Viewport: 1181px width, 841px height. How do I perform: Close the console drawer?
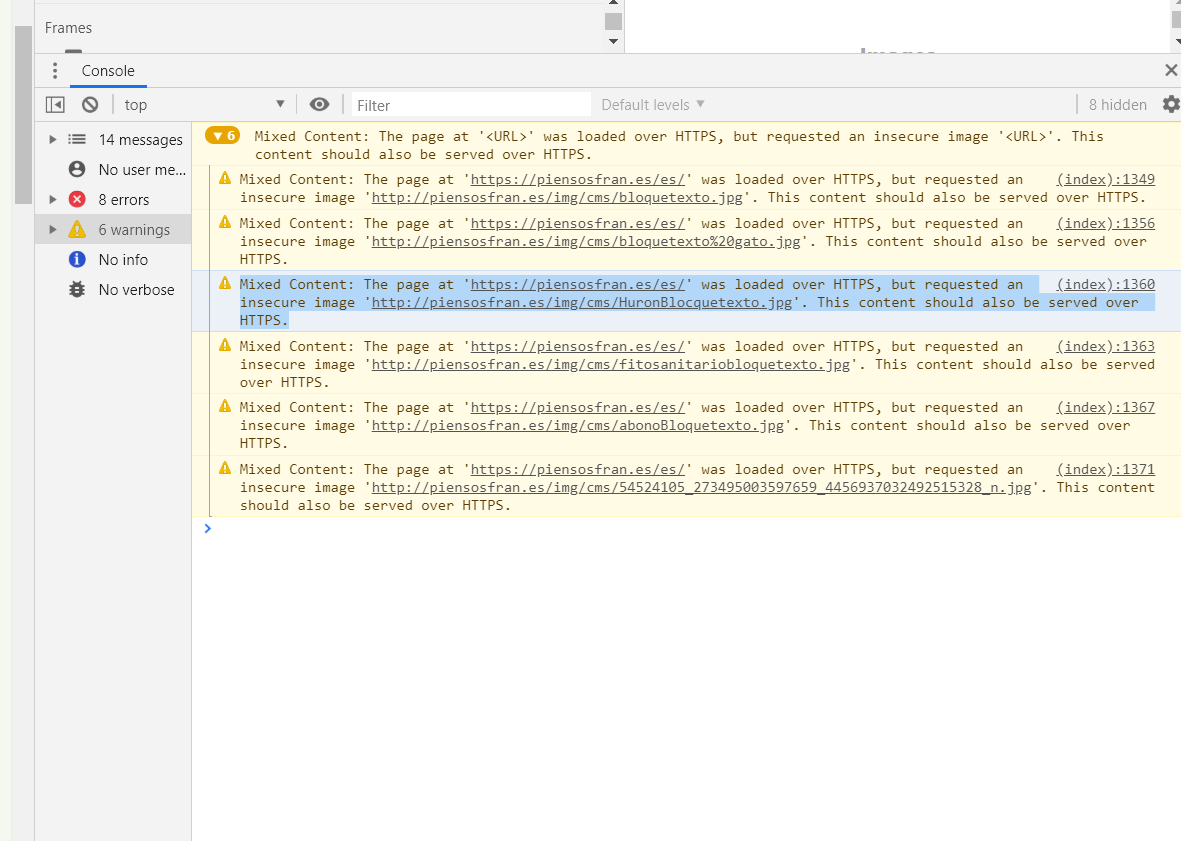(1170, 70)
